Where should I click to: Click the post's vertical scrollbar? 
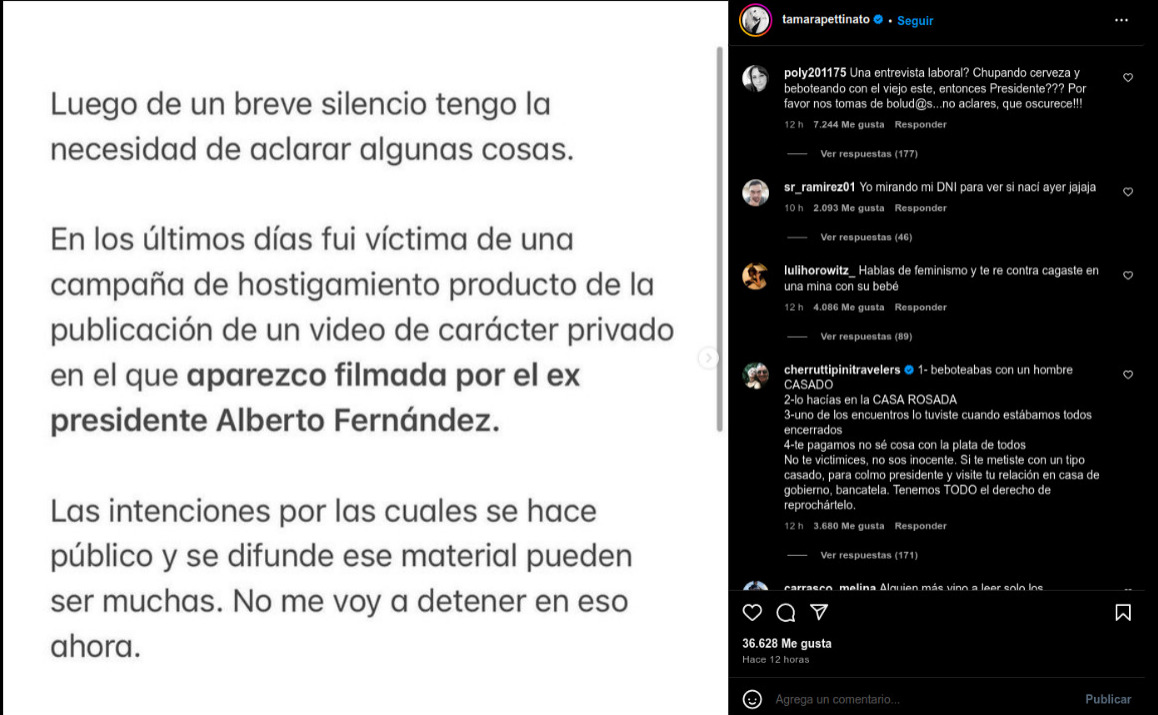719,239
